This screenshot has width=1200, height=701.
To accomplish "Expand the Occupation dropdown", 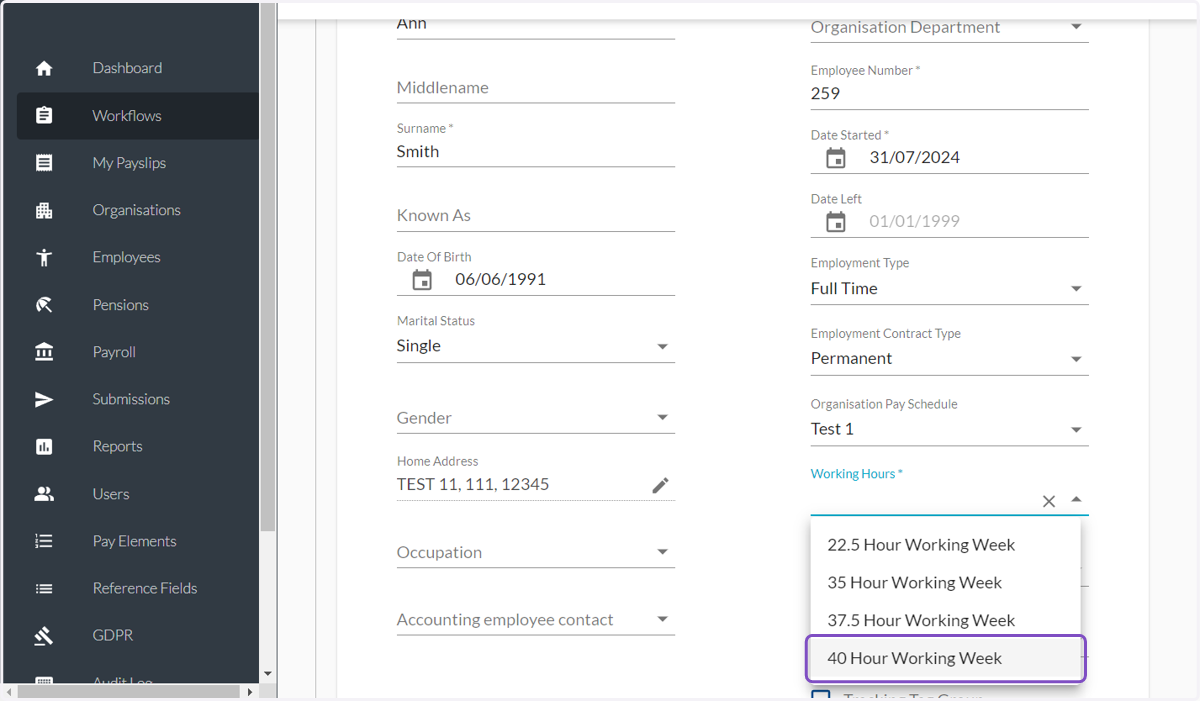I will coord(662,552).
